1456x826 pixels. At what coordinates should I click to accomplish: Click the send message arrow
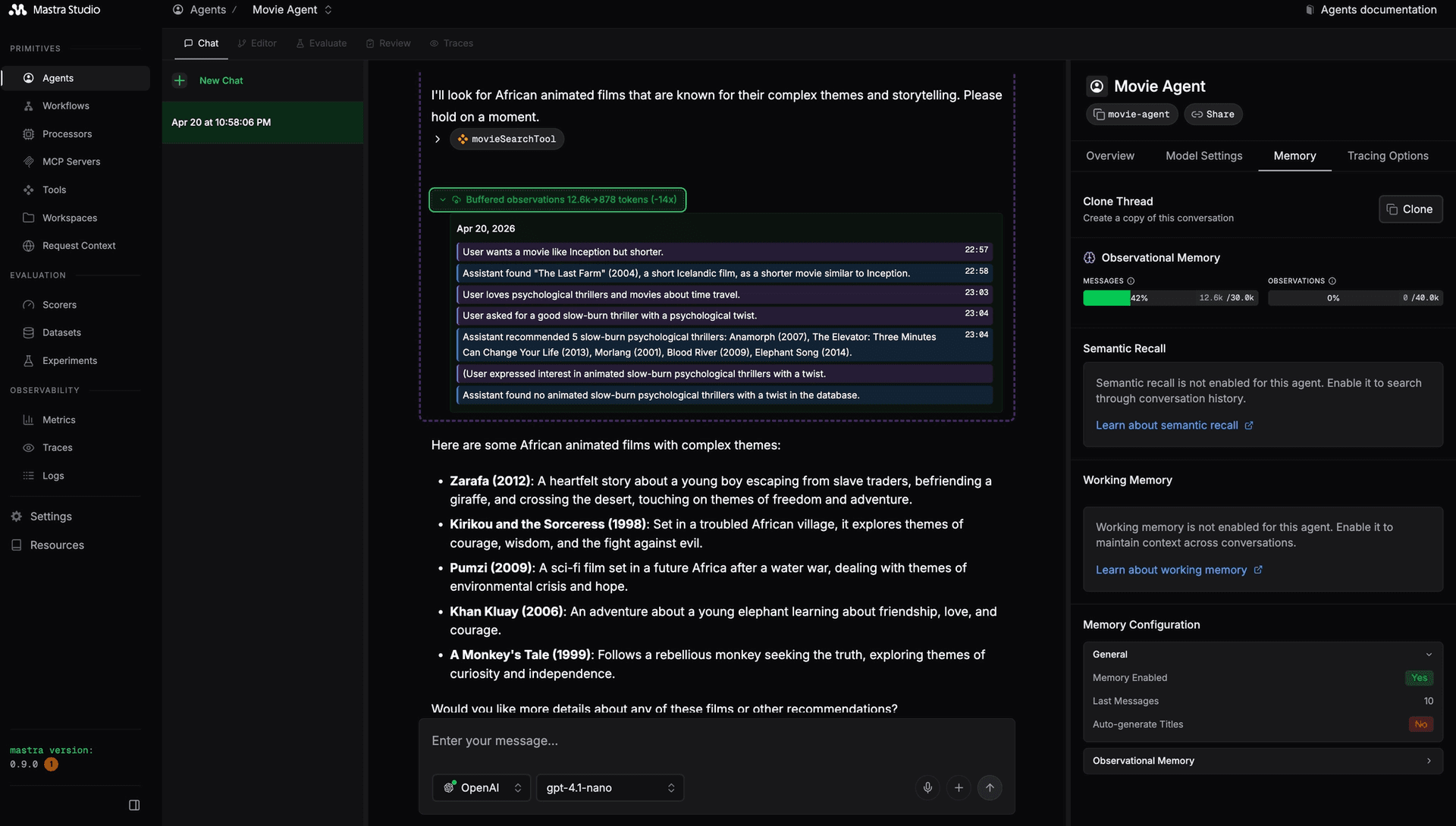coord(990,787)
